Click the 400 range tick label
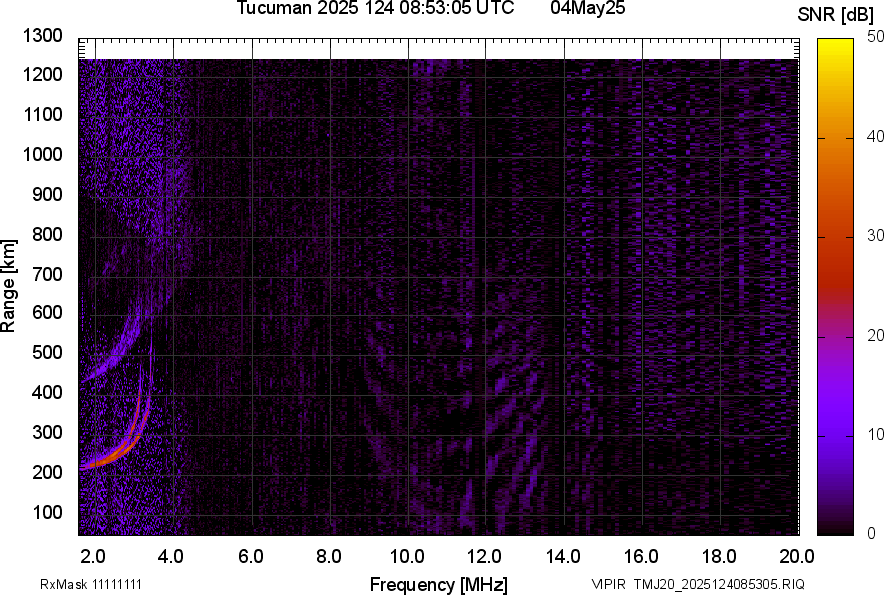The image size is (884, 595). (x=47, y=392)
